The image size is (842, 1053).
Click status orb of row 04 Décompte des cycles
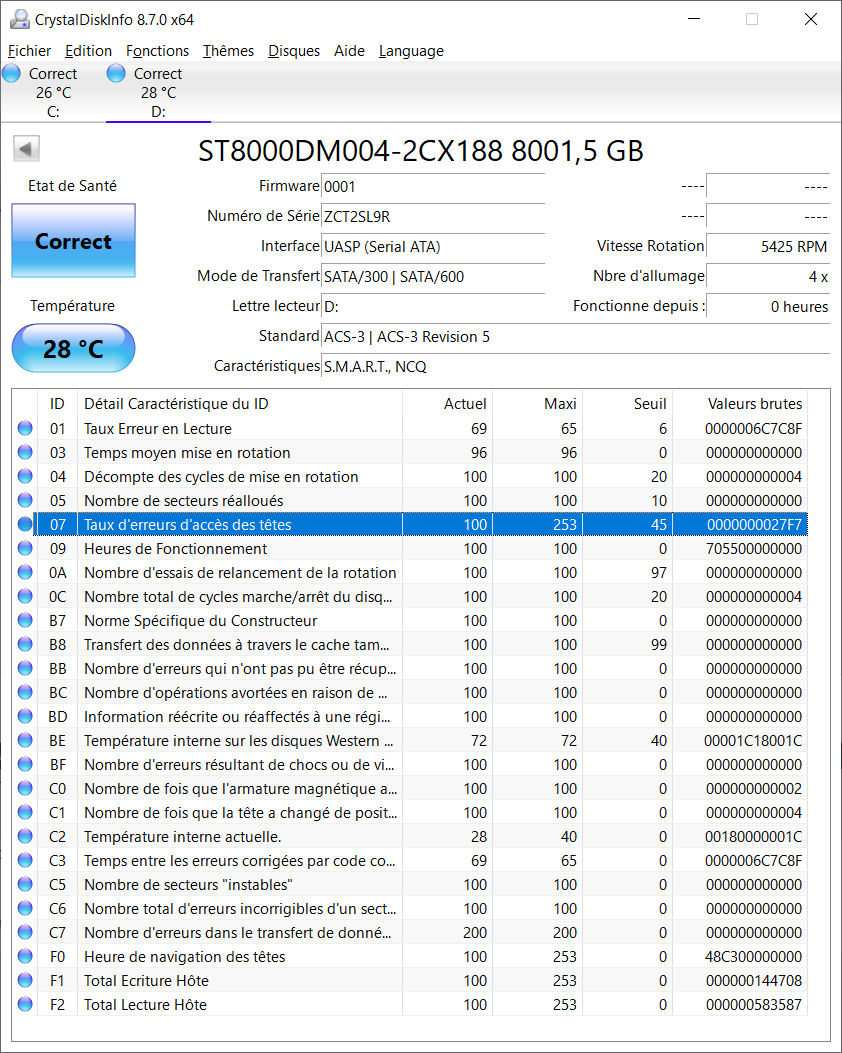(x=25, y=476)
